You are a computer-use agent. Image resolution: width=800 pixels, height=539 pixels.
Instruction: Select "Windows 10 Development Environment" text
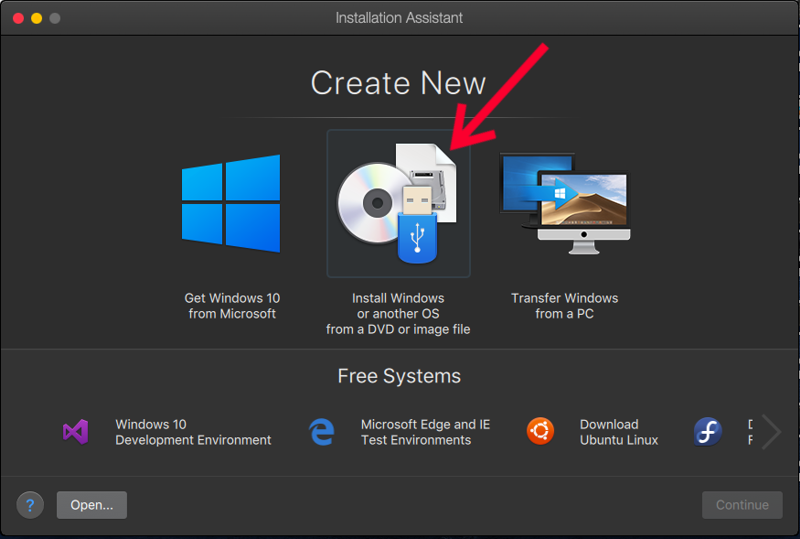click(x=193, y=432)
